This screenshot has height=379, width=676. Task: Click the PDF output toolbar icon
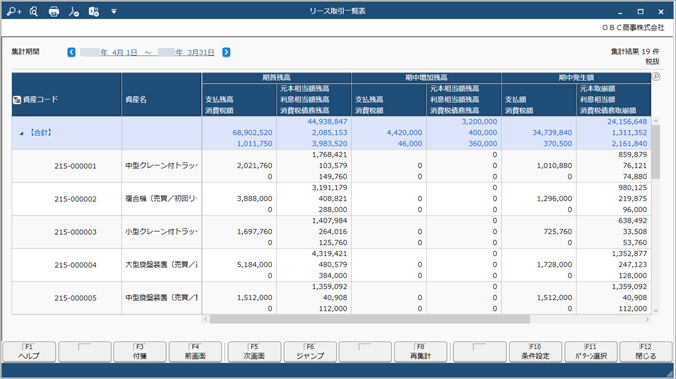(x=73, y=11)
